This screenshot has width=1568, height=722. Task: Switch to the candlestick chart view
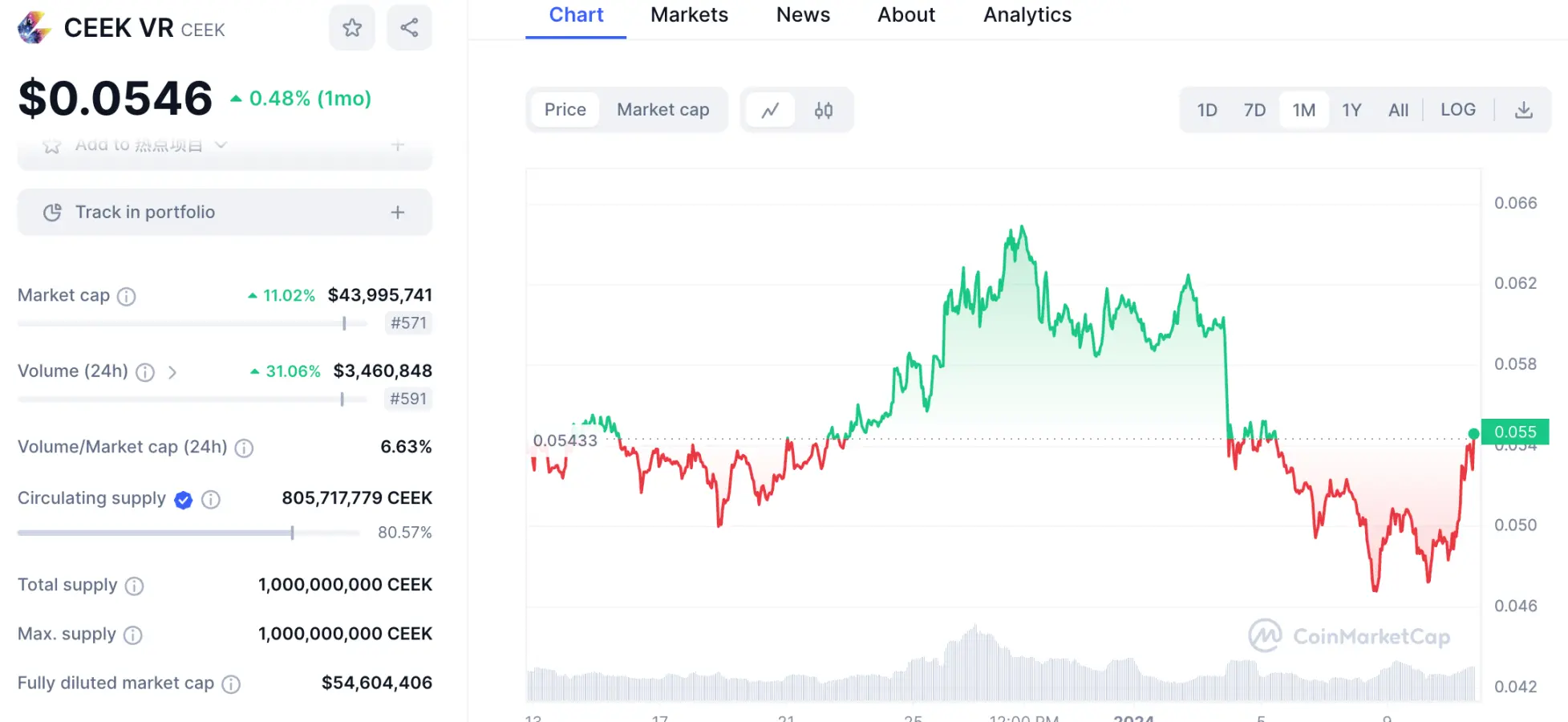click(824, 110)
